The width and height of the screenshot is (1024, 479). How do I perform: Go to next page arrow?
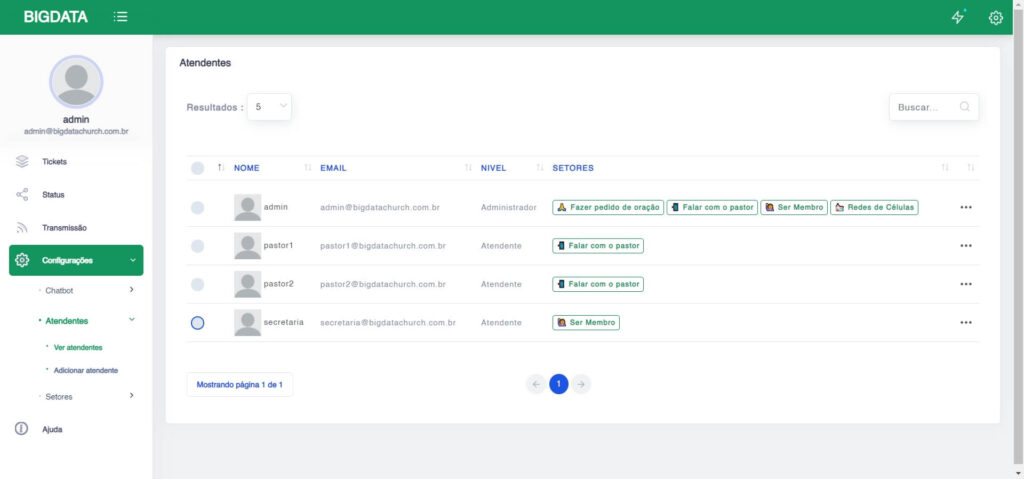581,384
